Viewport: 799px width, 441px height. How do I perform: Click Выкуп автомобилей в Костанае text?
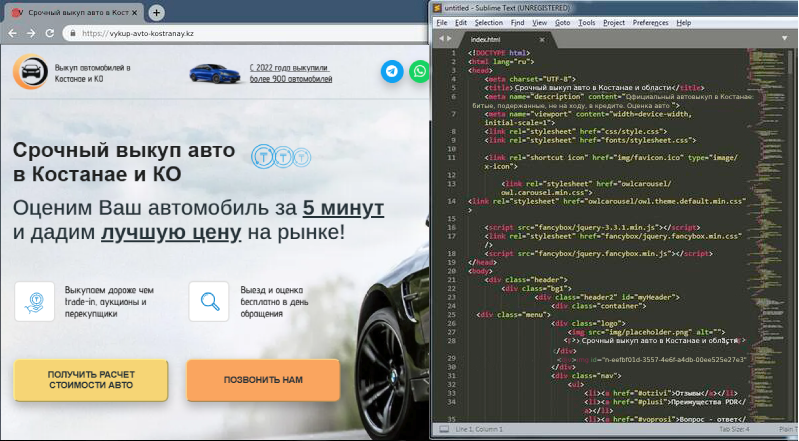pyautogui.click(x=93, y=73)
